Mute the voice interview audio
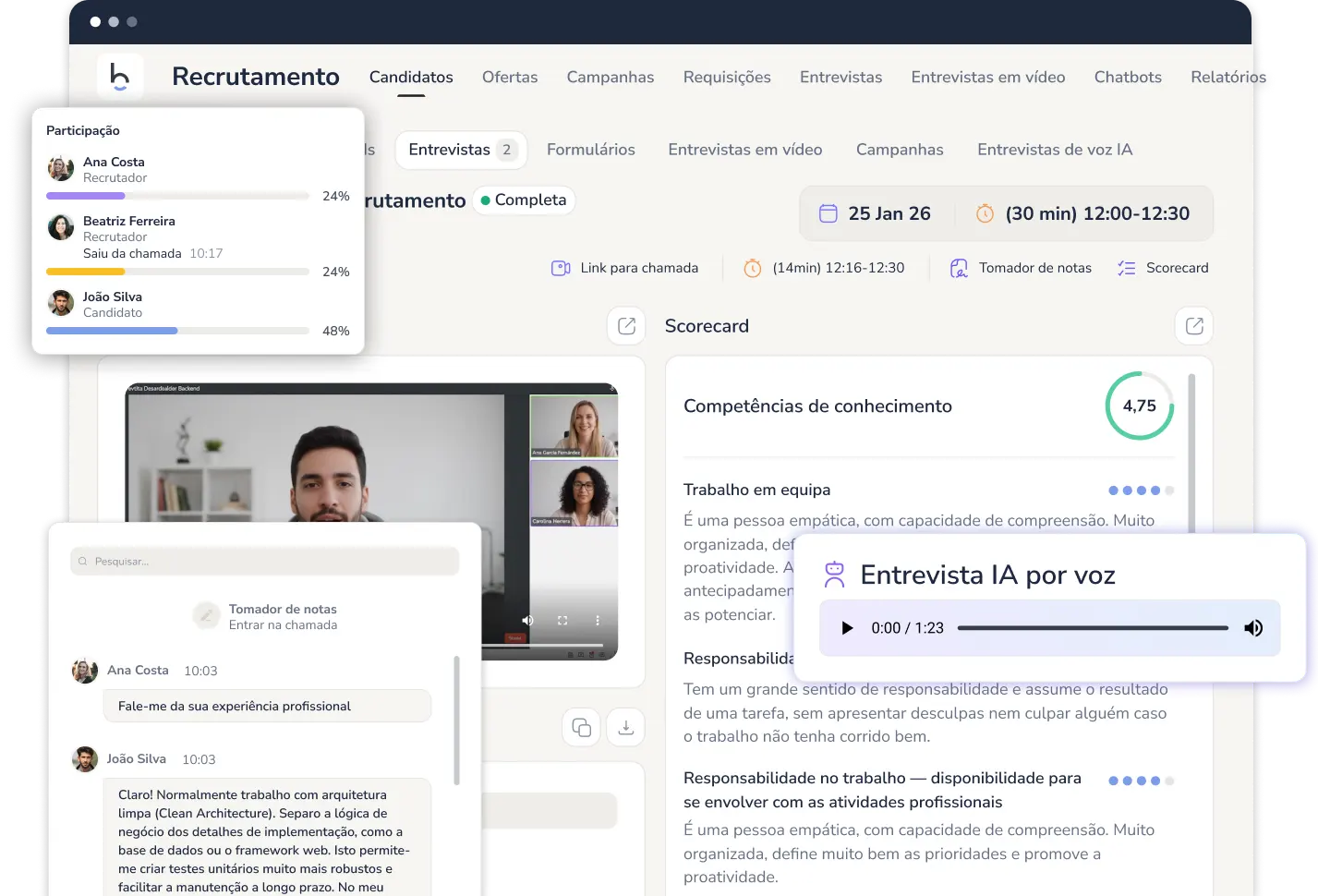This screenshot has height=896, width=1318. [x=1253, y=628]
